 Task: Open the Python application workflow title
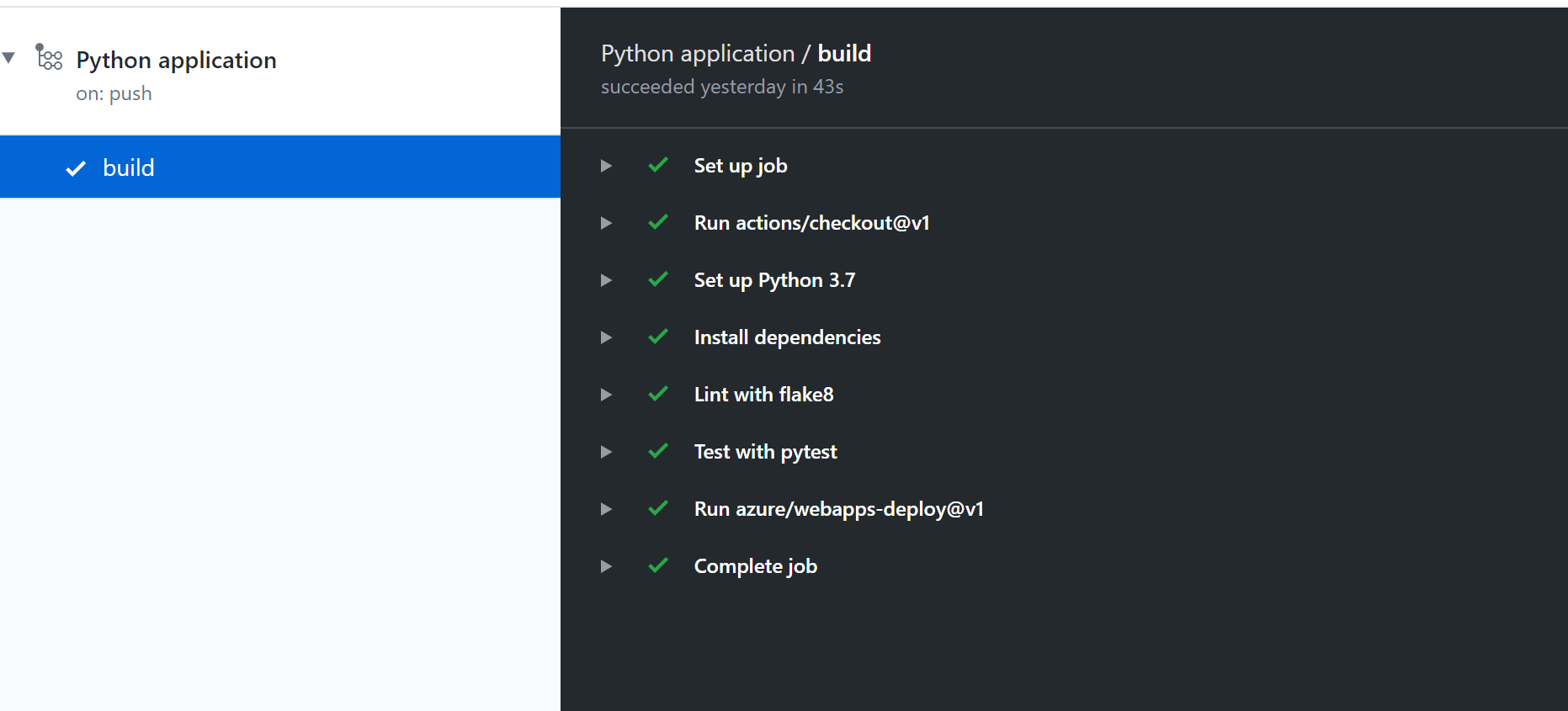176,61
